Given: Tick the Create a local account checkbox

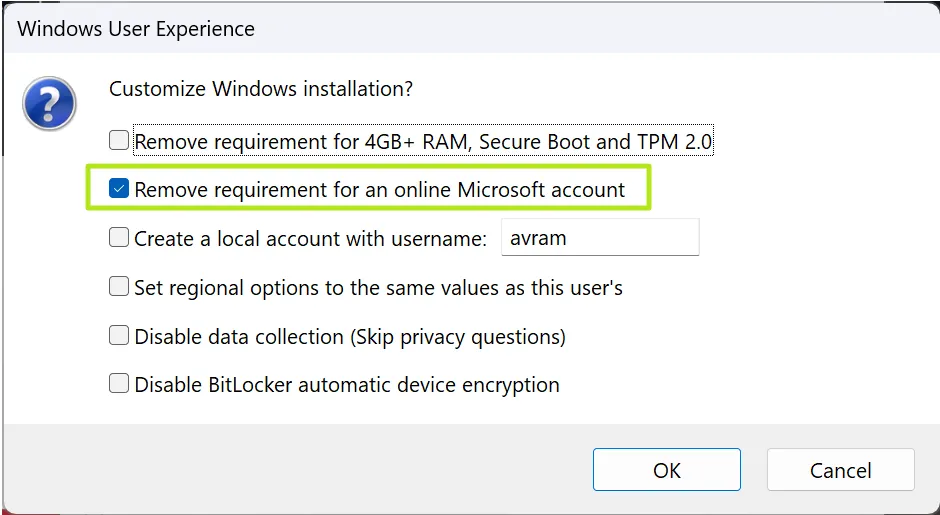Looking at the screenshot, I should click(119, 238).
